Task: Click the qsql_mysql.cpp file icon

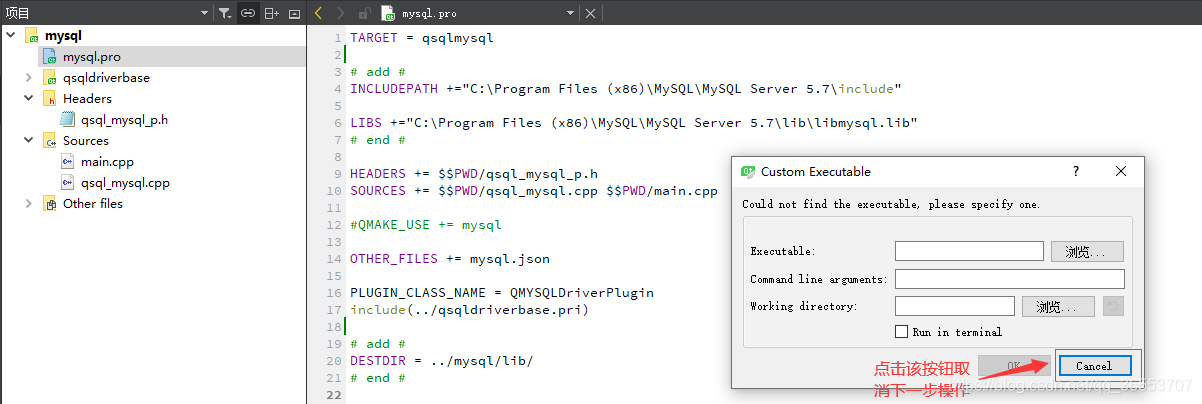Action: [x=68, y=182]
